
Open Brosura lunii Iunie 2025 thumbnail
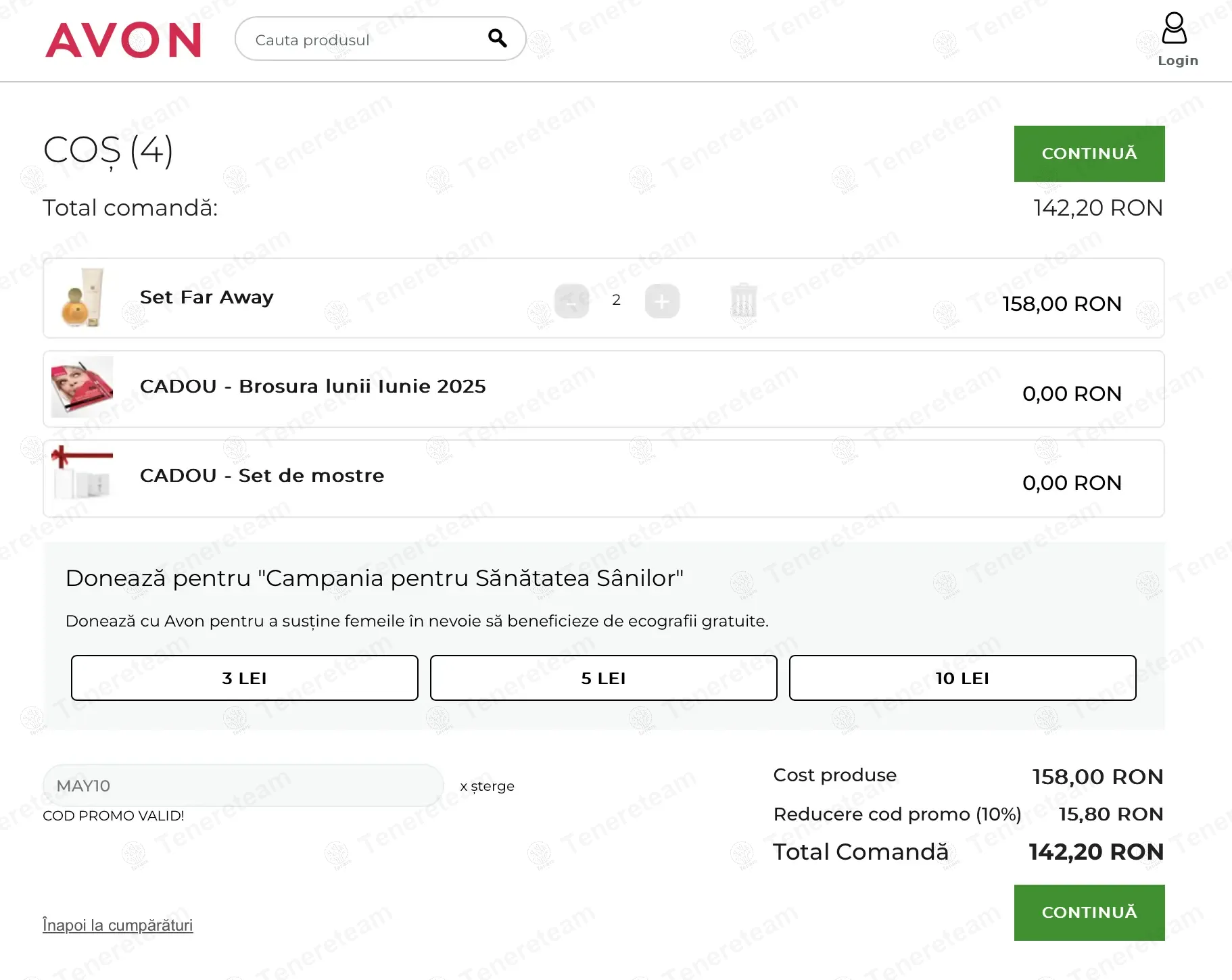[x=82, y=387]
